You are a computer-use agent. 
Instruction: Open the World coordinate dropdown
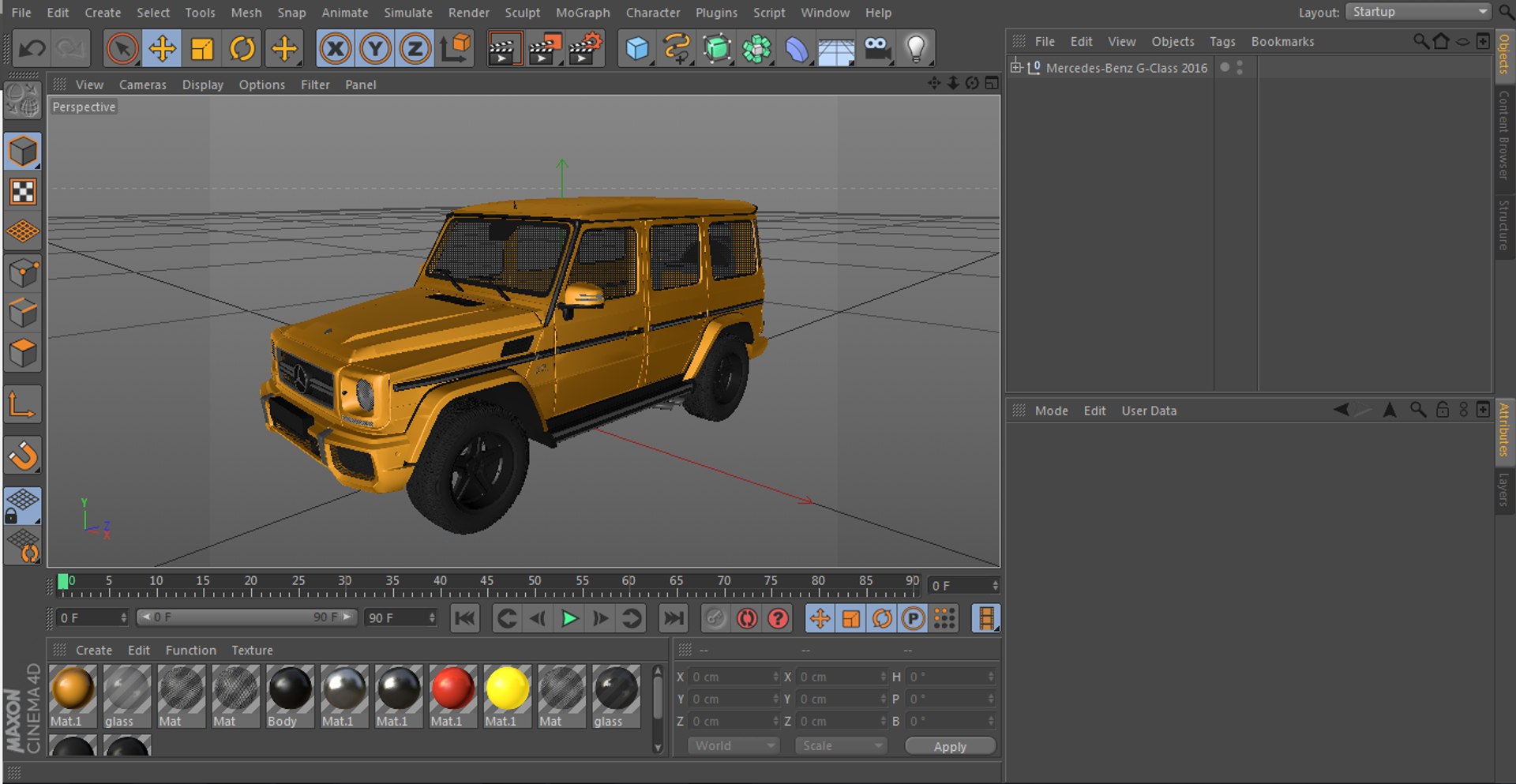[x=734, y=746]
